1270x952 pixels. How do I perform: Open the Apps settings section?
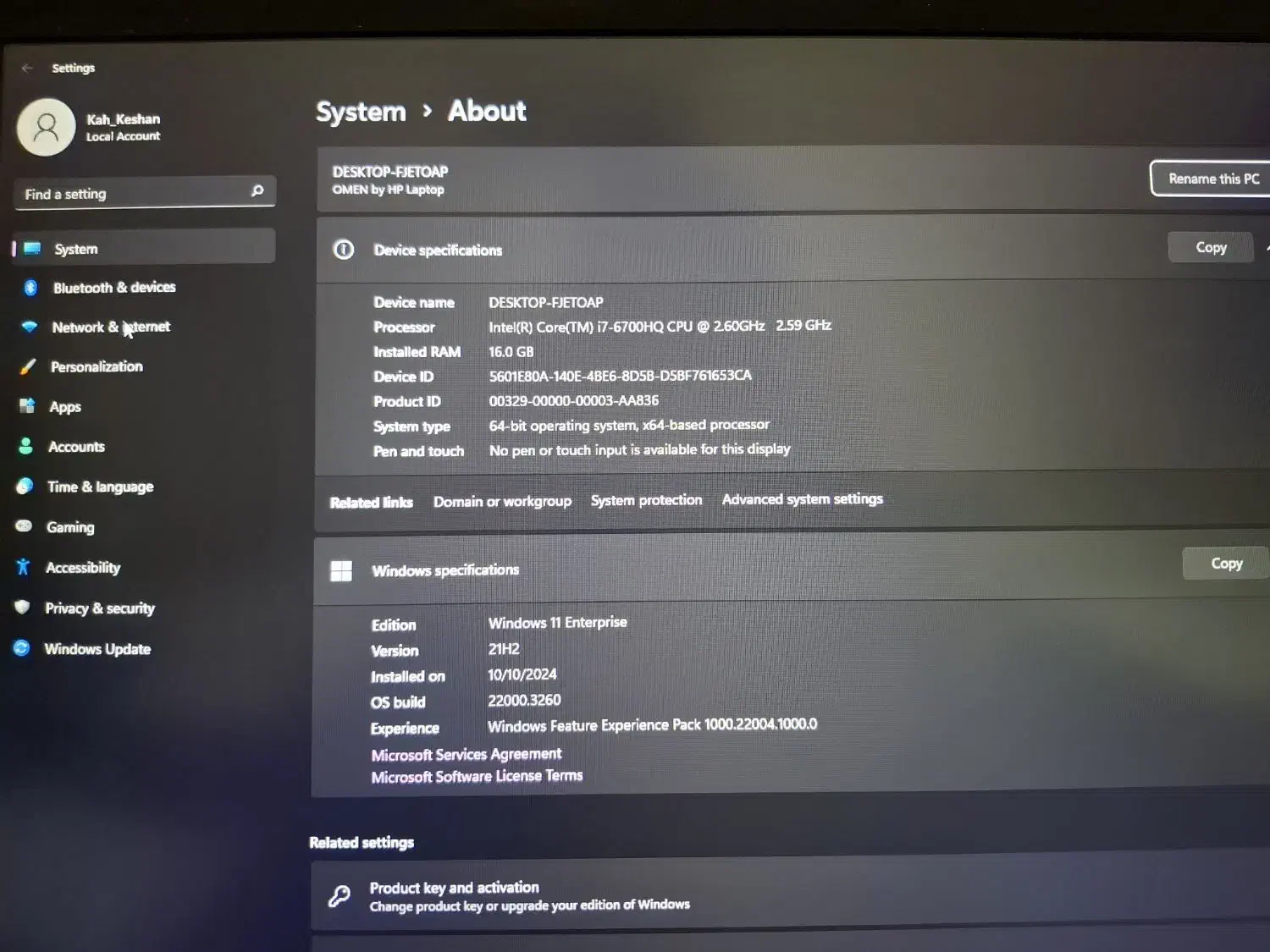click(x=65, y=407)
